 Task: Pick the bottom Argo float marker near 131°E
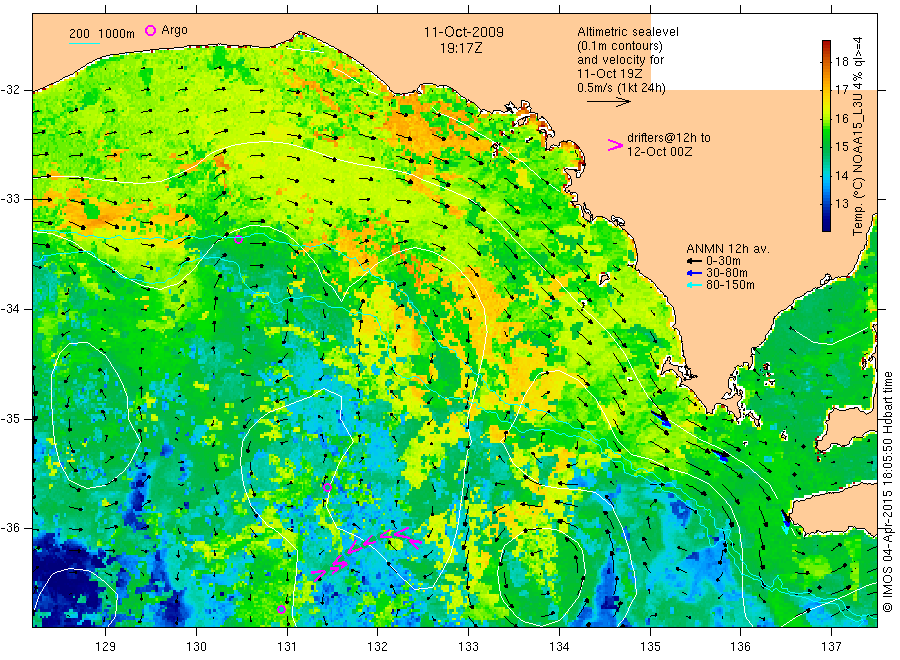tap(282, 609)
